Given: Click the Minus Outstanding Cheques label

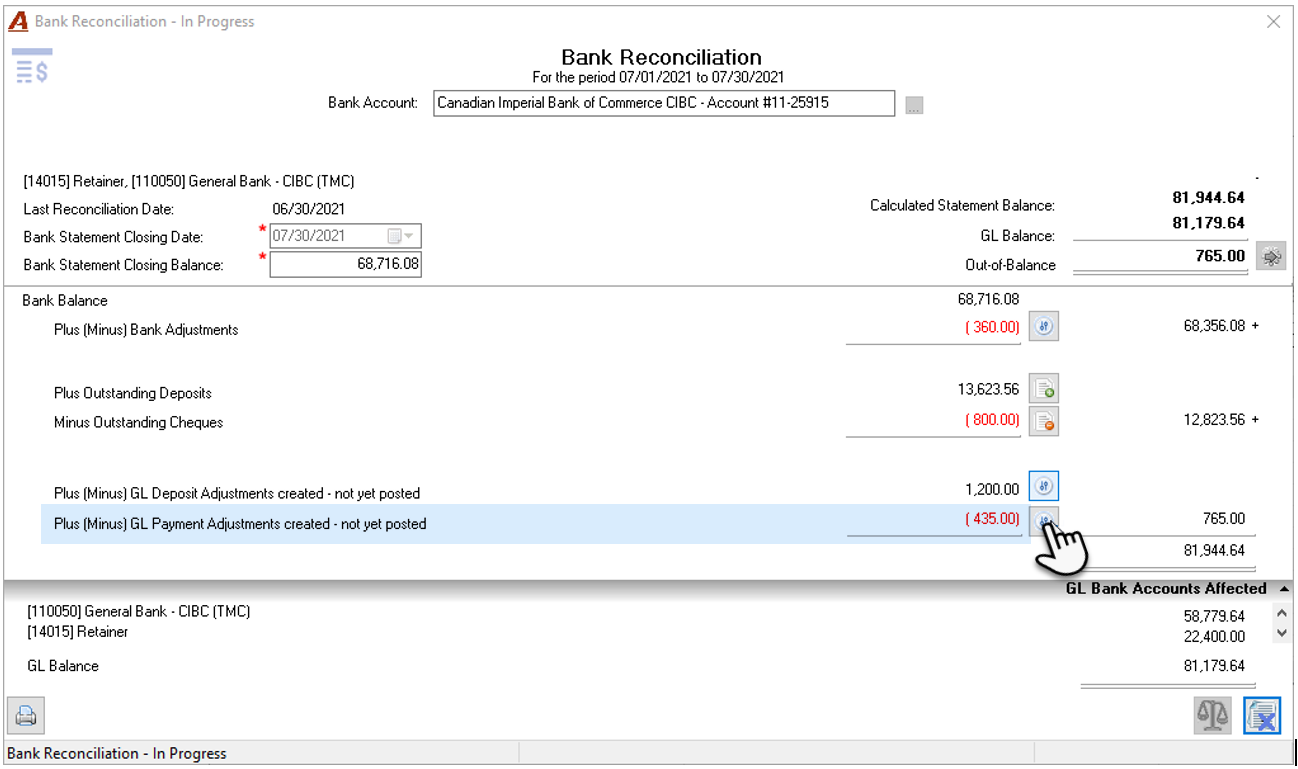Looking at the screenshot, I should coord(138,422).
